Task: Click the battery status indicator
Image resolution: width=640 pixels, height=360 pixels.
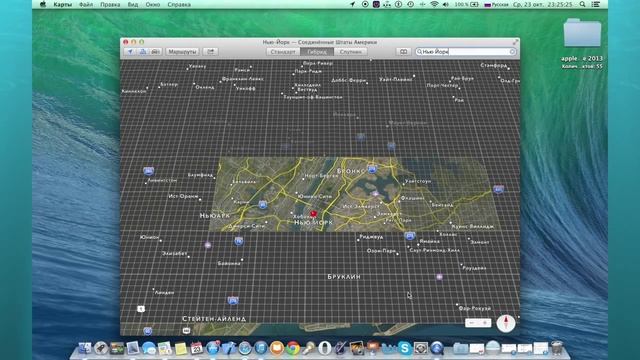Action: [x=467, y=4]
